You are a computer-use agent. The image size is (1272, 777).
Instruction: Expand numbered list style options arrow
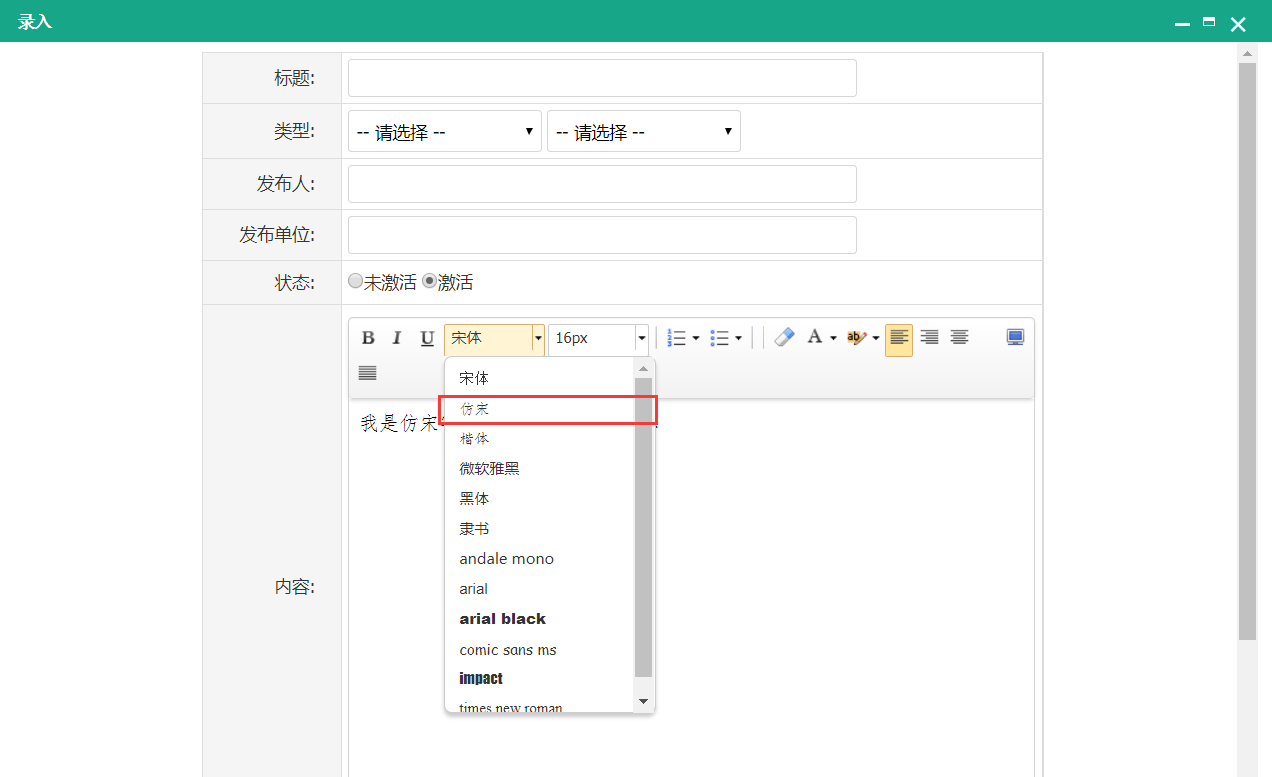click(x=696, y=339)
